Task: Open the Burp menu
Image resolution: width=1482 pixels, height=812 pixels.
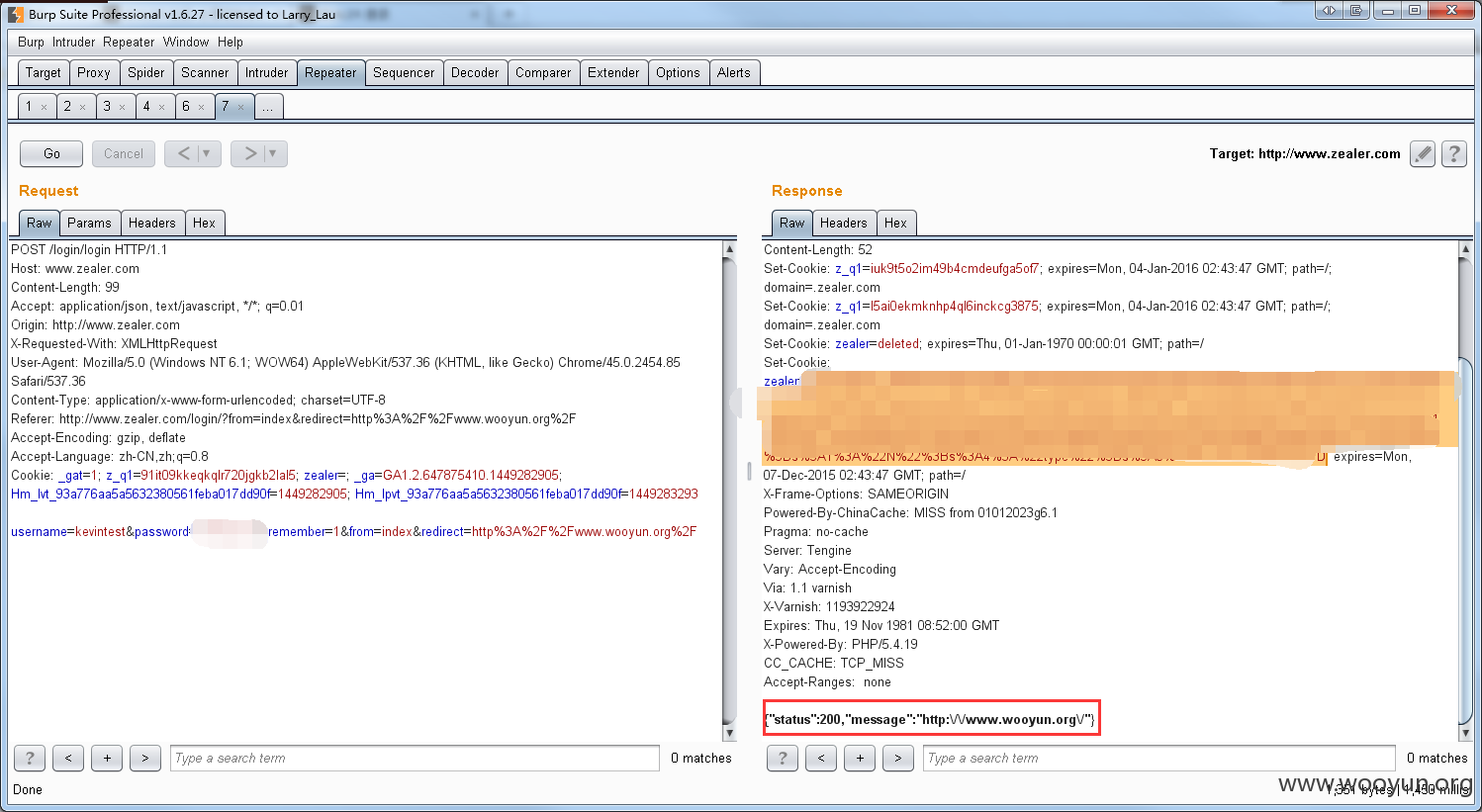Action: (x=31, y=42)
